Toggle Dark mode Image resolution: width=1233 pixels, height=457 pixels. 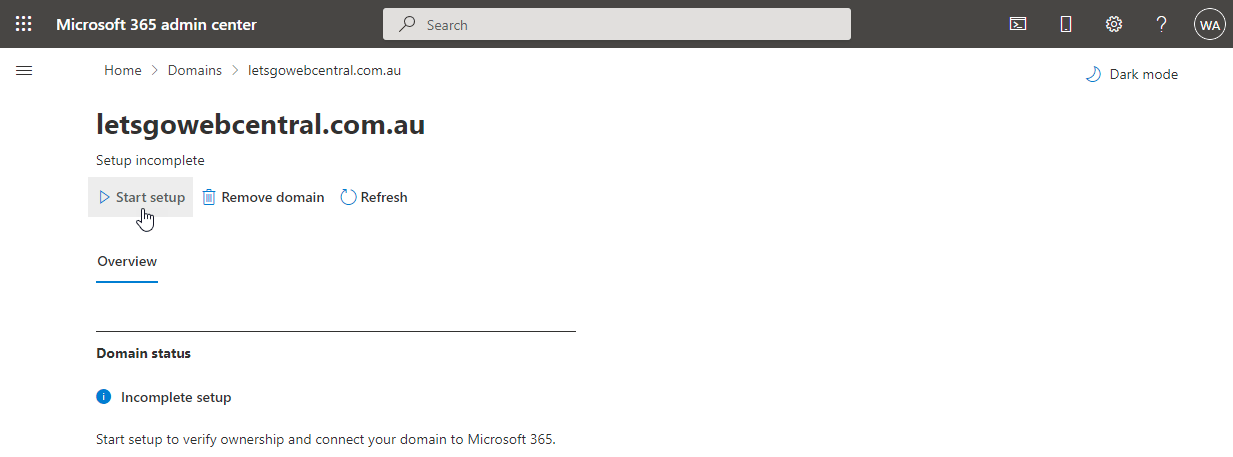(1132, 74)
